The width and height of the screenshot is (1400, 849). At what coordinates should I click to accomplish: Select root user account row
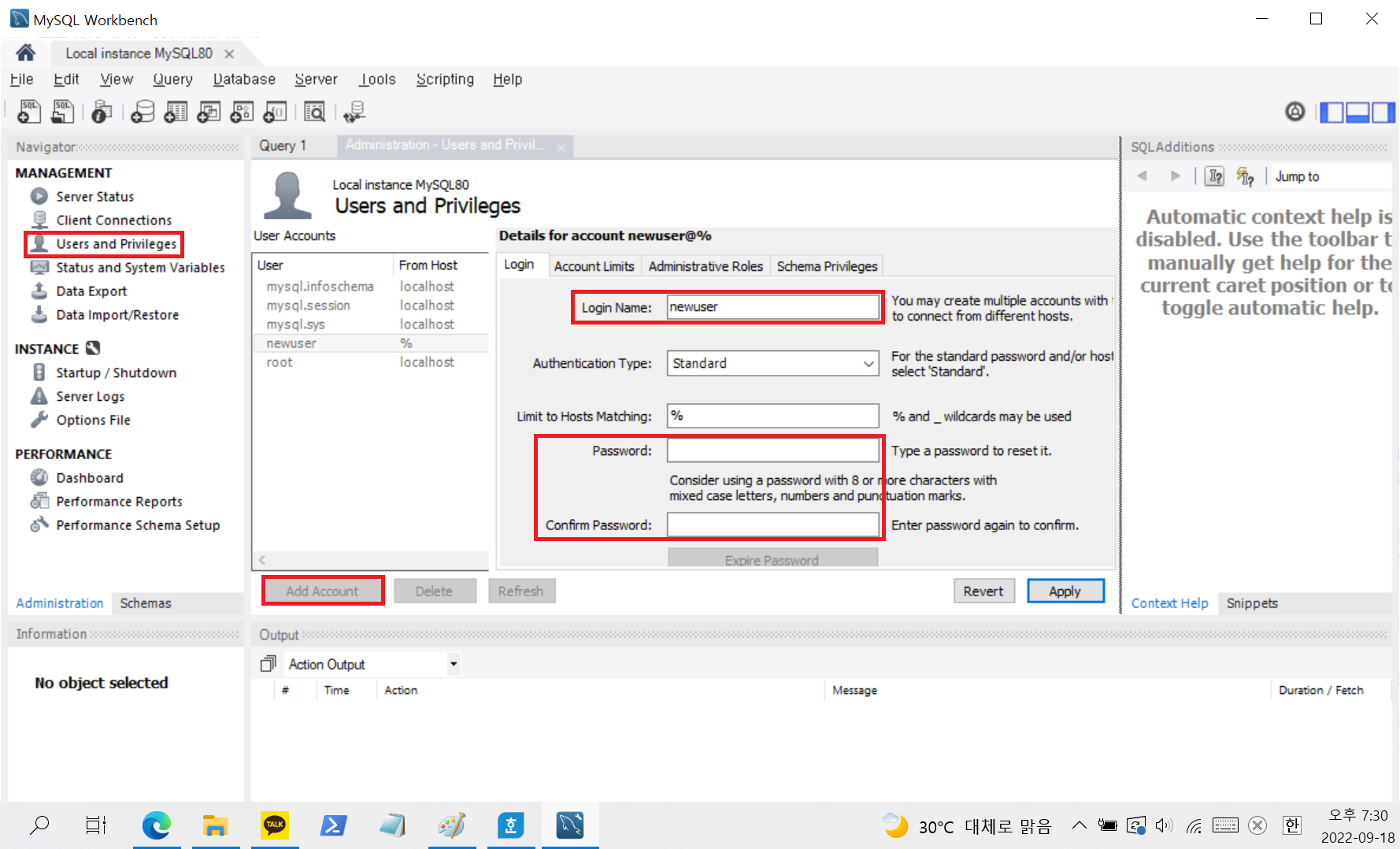[370, 362]
